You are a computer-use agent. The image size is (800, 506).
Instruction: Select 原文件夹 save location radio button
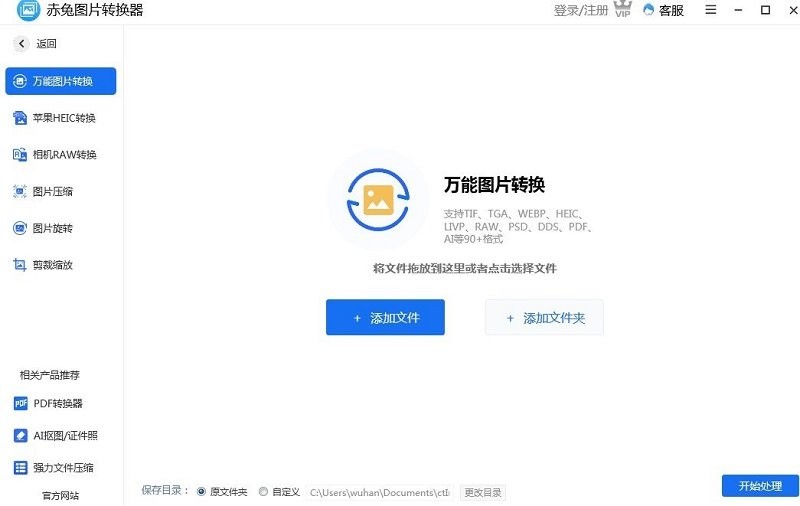[x=201, y=492]
